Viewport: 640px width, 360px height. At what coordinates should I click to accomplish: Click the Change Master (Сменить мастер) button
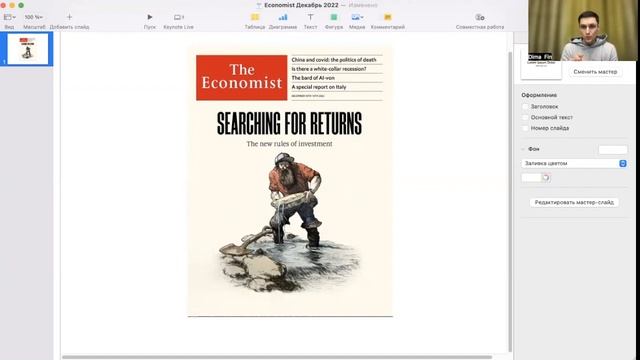(595, 72)
